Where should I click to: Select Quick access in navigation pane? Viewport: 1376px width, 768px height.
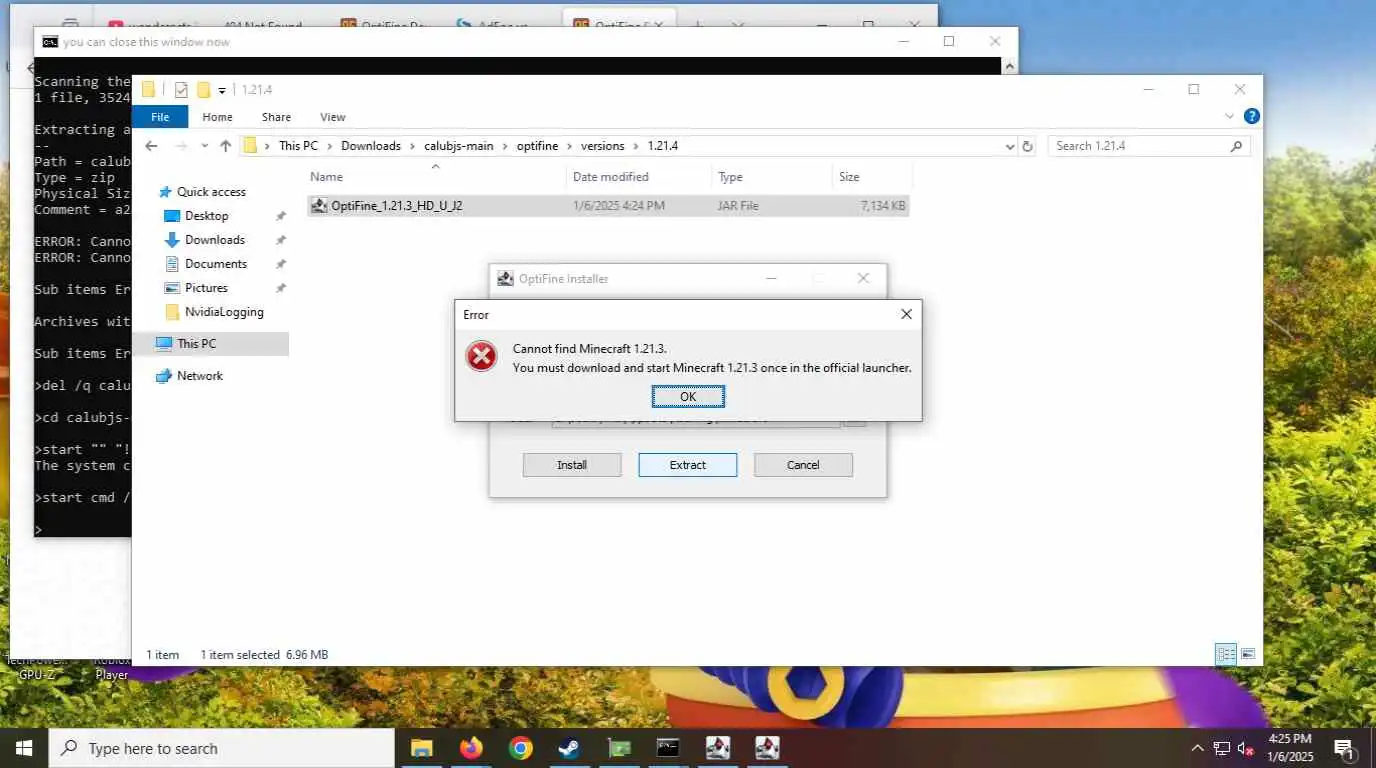point(210,192)
